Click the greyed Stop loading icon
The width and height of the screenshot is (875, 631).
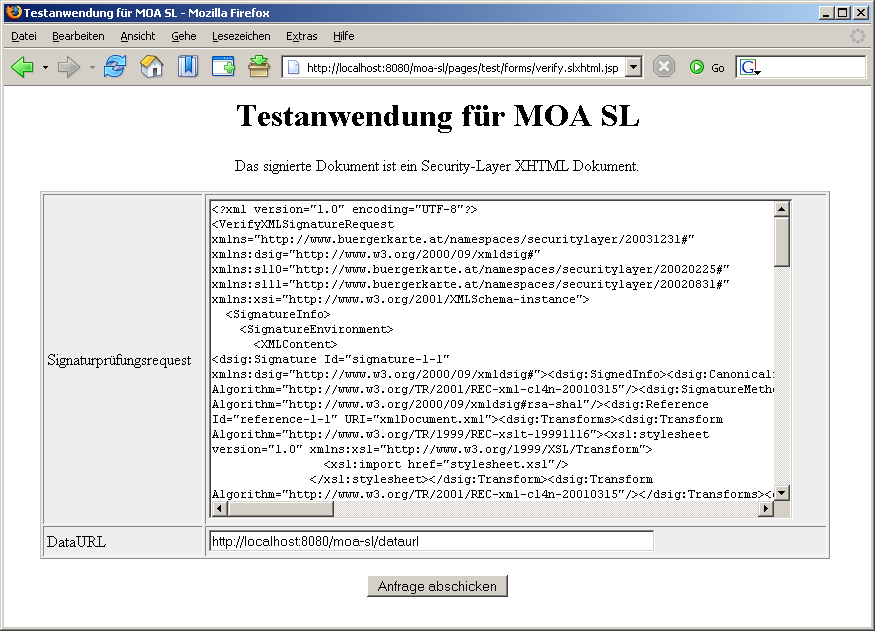(x=664, y=67)
